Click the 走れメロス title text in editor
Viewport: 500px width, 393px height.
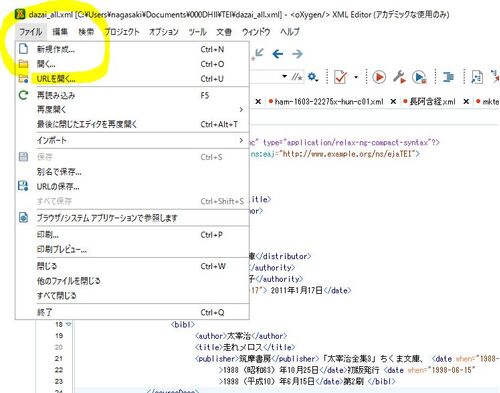point(243,347)
